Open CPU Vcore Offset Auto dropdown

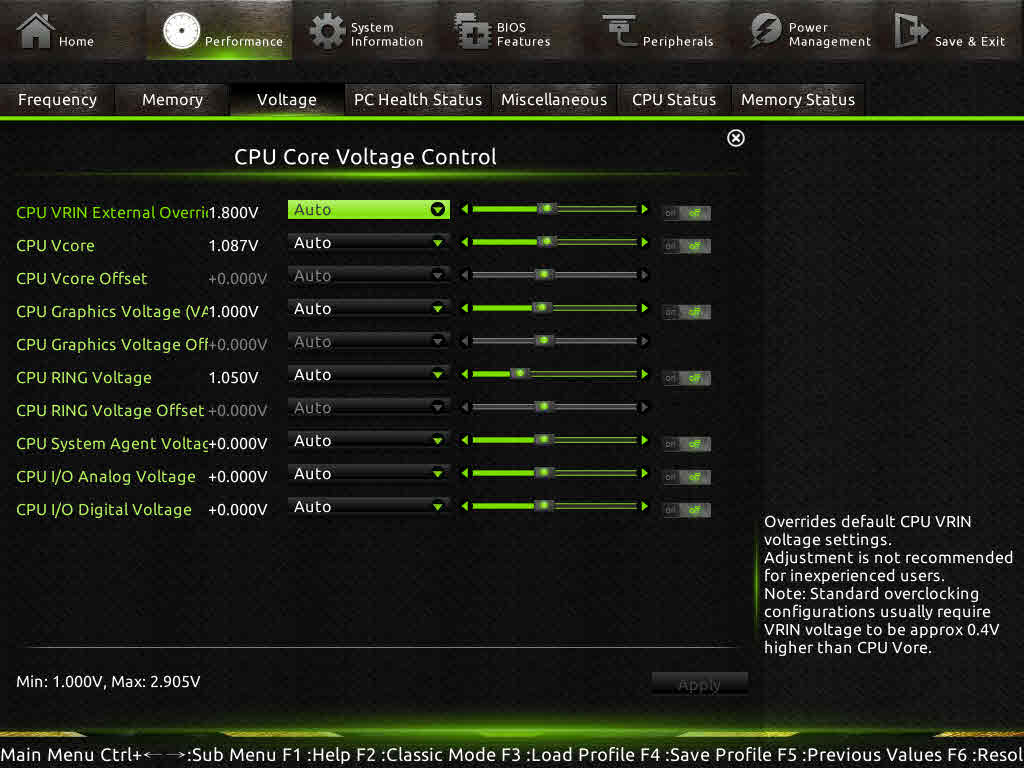point(368,276)
